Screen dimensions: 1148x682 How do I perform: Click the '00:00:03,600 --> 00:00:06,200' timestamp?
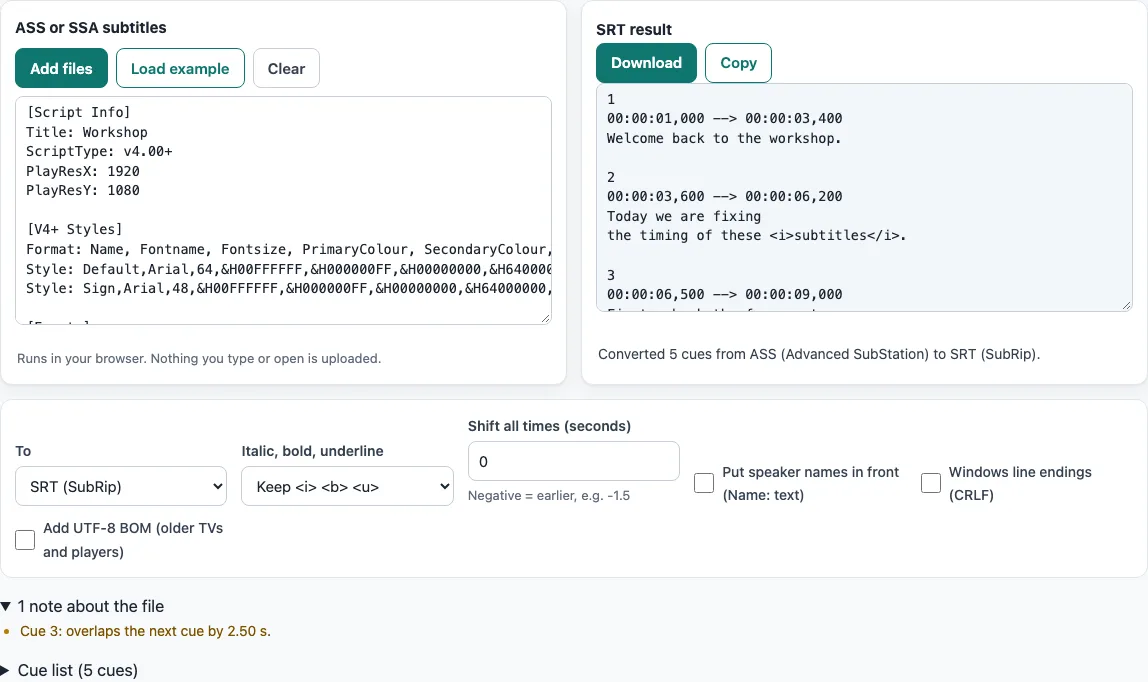pos(724,196)
